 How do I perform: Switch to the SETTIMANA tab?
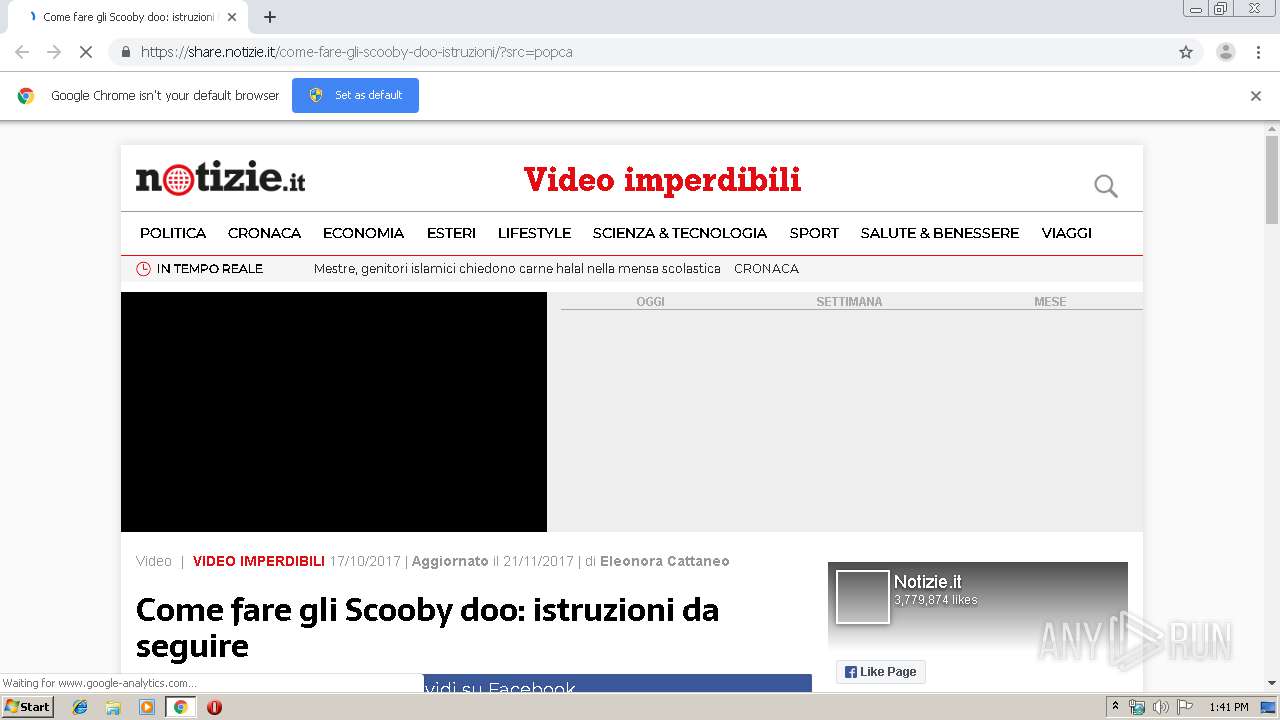pos(849,301)
